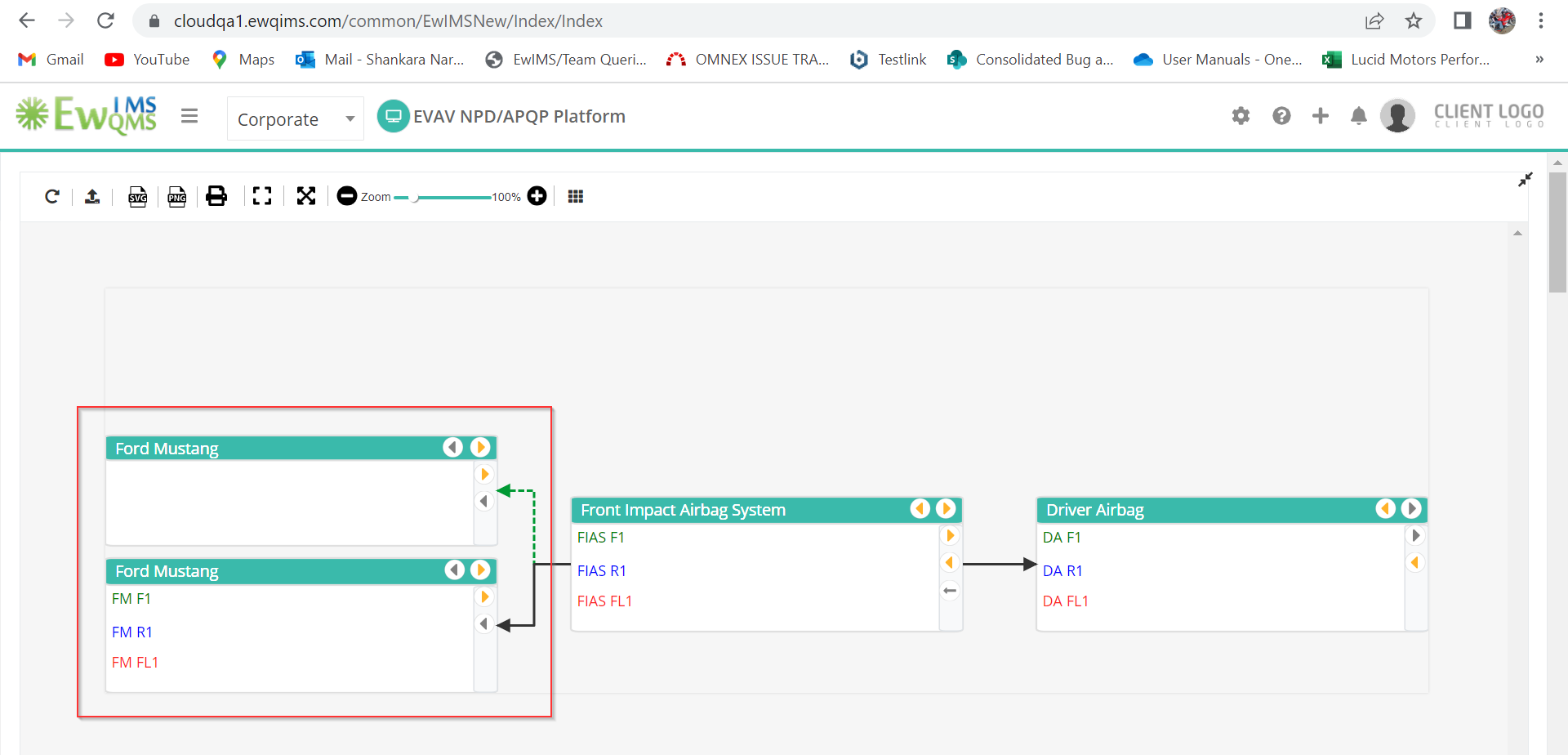Expand right on Driver Airbag header
The height and width of the screenshot is (755, 1568).
pos(1411,509)
